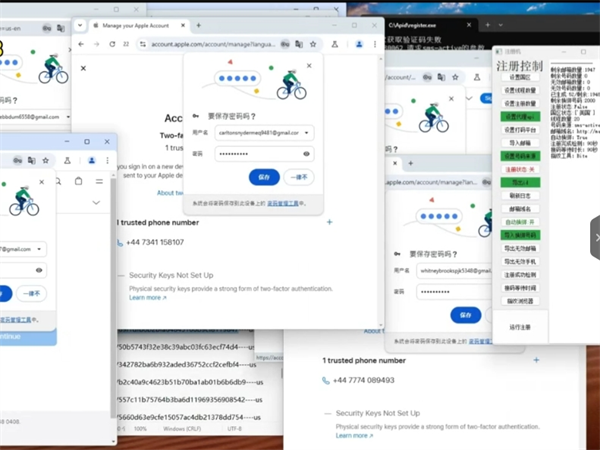
Task: Click the translate icon in the address bar
Action: coord(299,44)
